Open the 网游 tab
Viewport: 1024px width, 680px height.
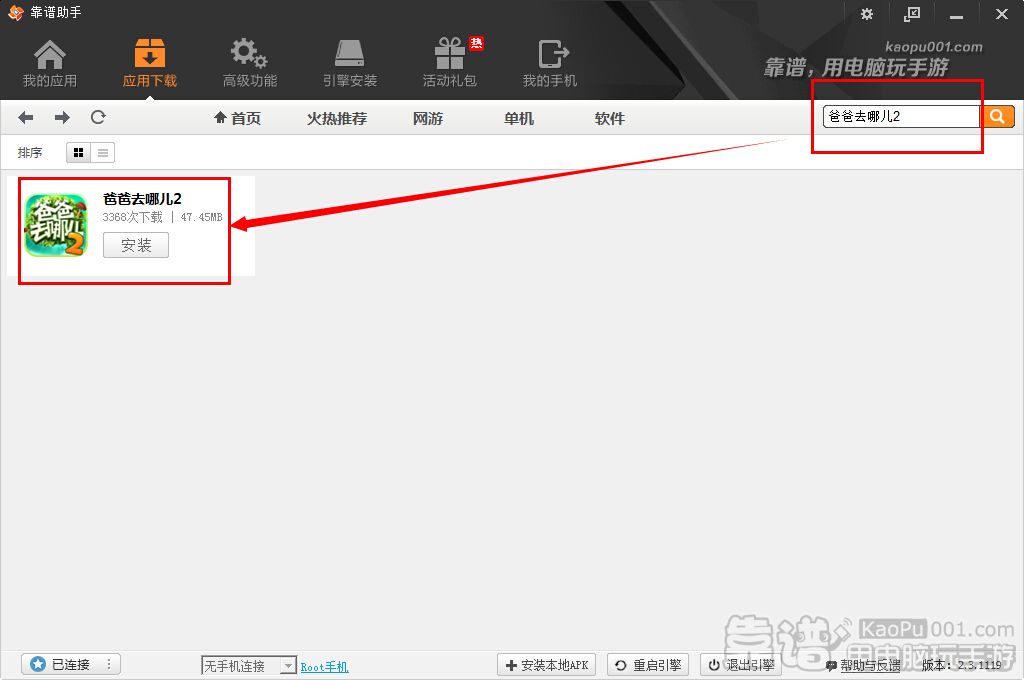click(x=428, y=118)
